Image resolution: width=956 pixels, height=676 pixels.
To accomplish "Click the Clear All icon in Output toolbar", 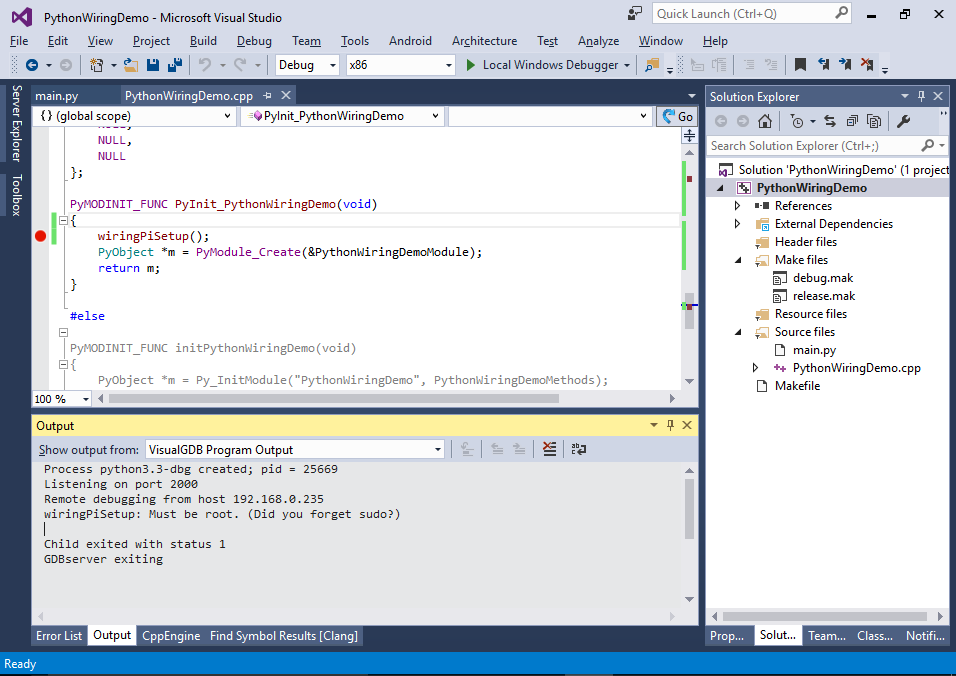I will point(549,450).
